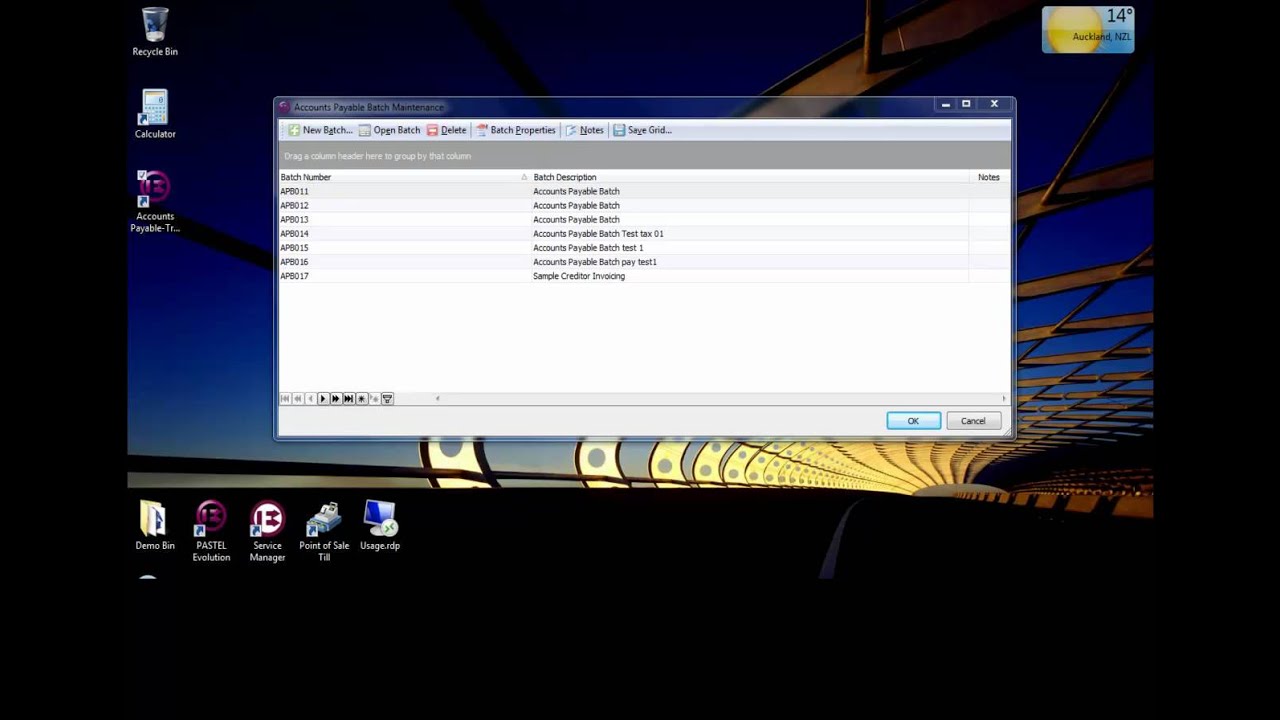Select batch row APB011
The width and height of the screenshot is (1280, 720).
[644, 191]
